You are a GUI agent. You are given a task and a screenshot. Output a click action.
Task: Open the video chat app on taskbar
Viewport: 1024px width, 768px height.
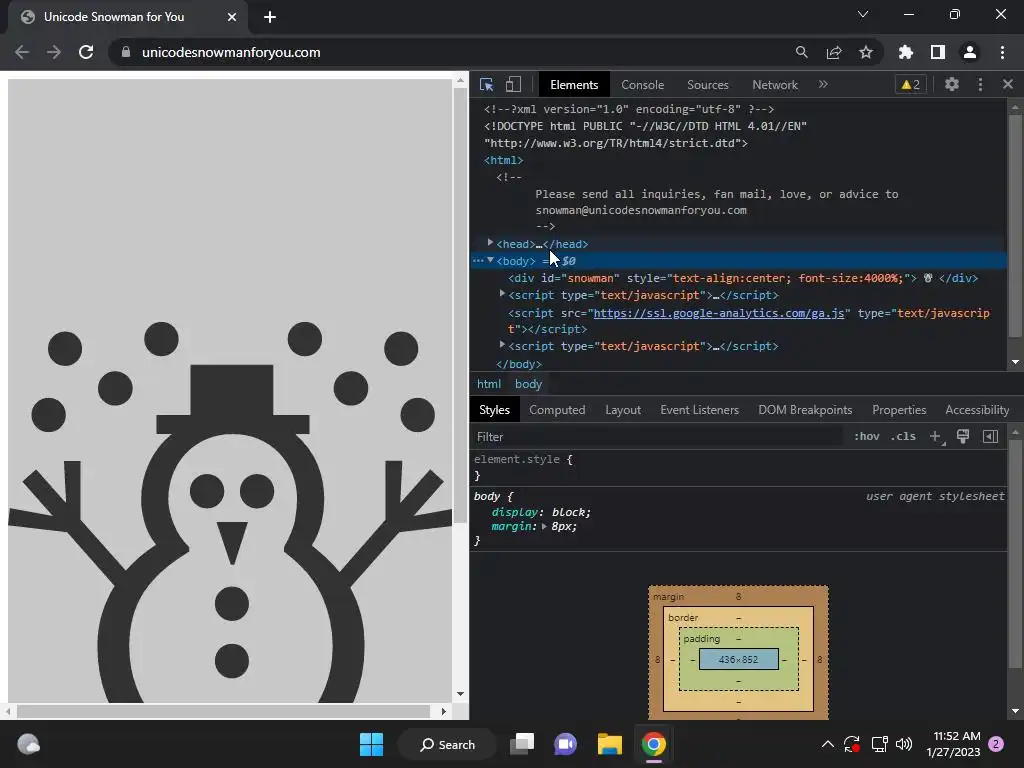[x=566, y=744]
